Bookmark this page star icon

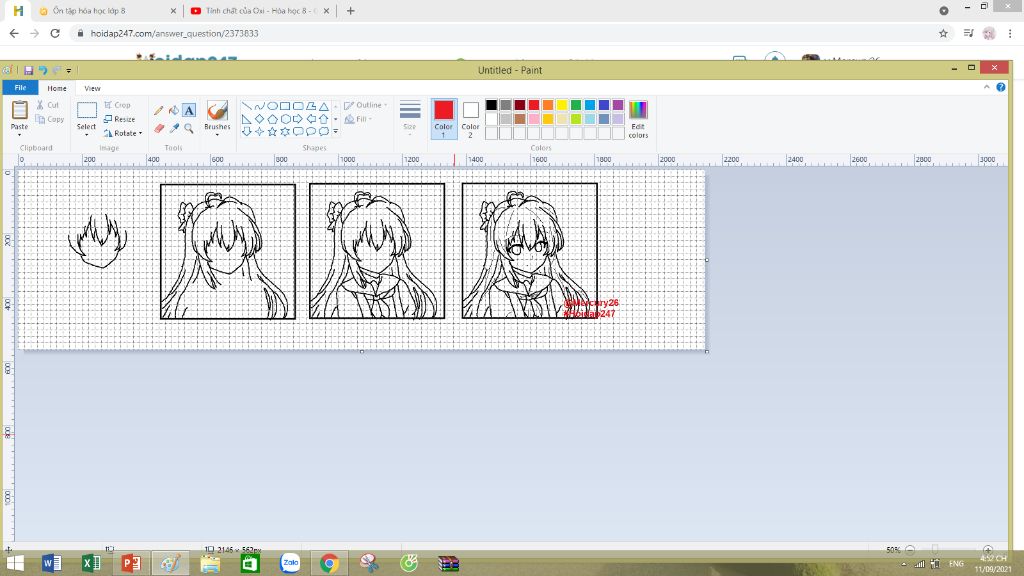click(x=943, y=33)
